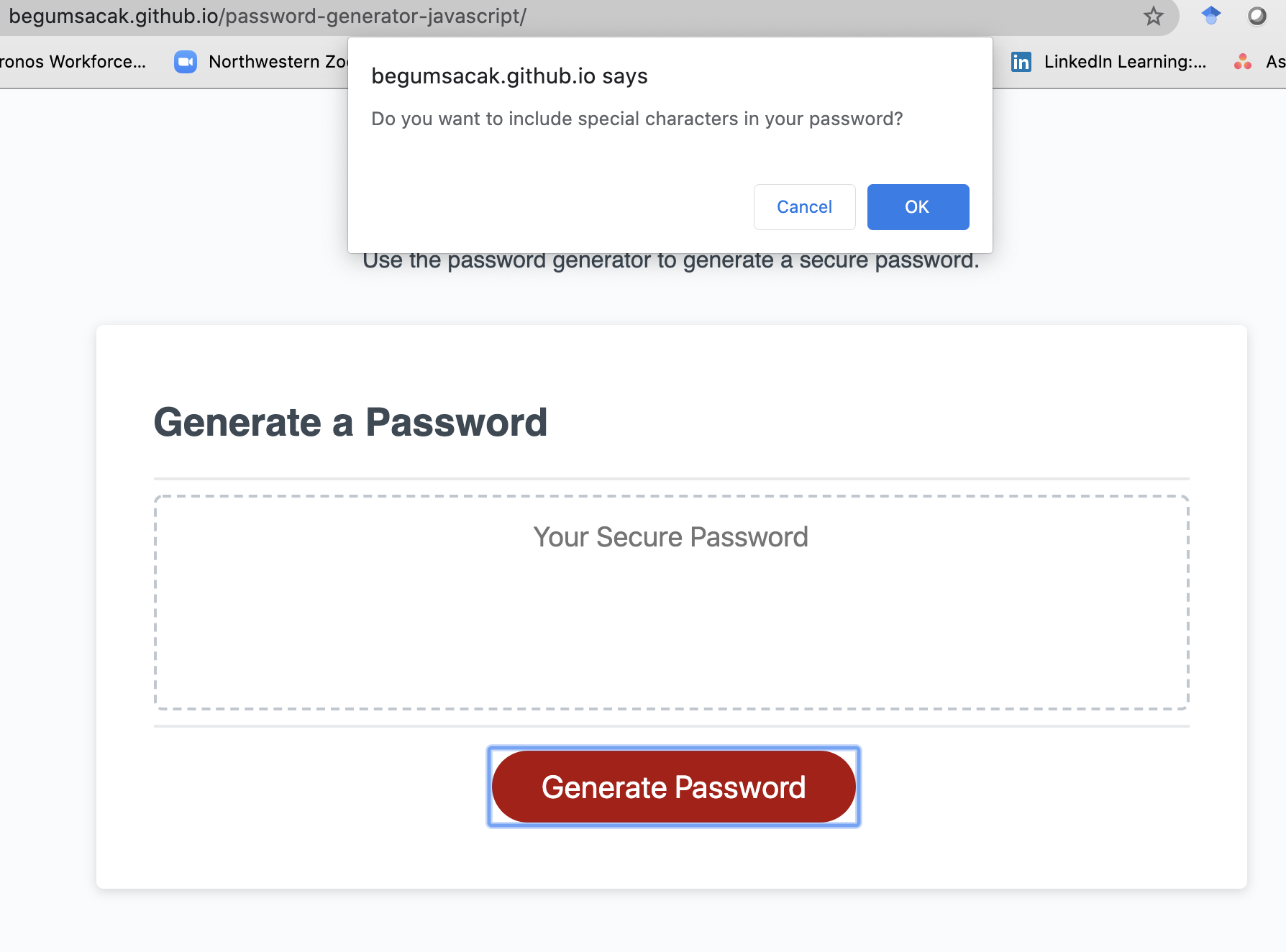
Task: Open the Asana bookmark
Action: point(1275,62)
